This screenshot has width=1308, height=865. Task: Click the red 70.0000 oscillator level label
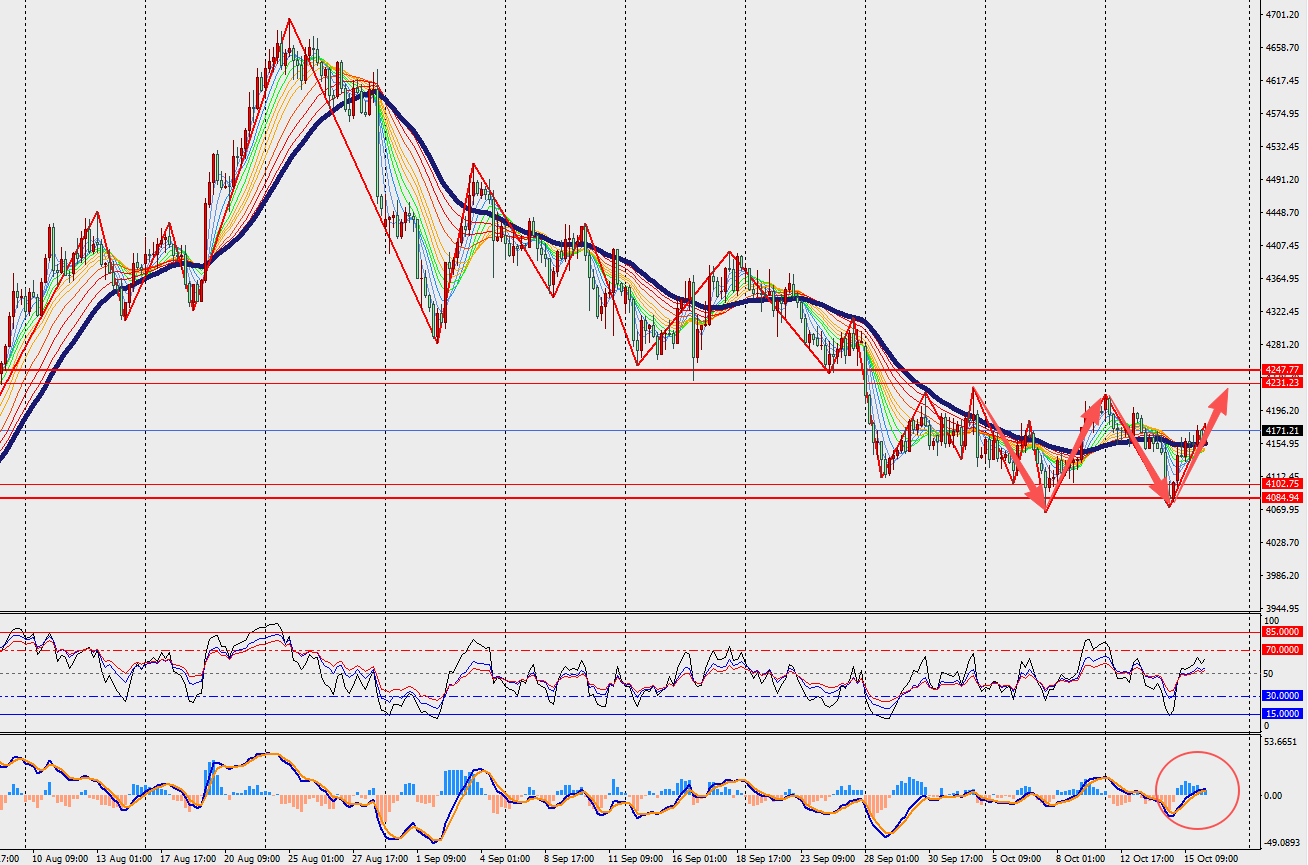[x=1281, y=650]
